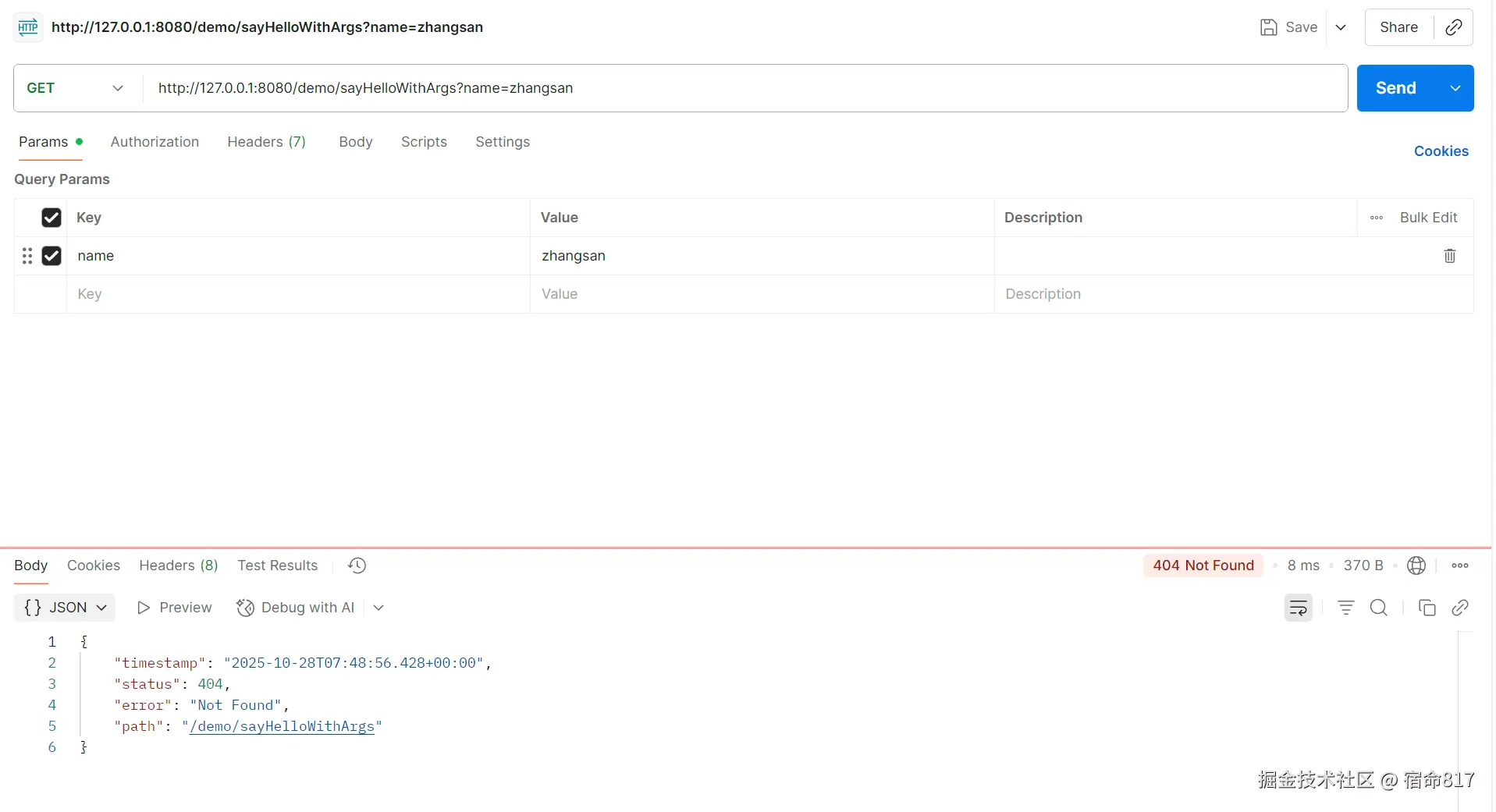1496x812 pixels.
Task: Open the JSON format dropdown
Action: coord(65,608)
